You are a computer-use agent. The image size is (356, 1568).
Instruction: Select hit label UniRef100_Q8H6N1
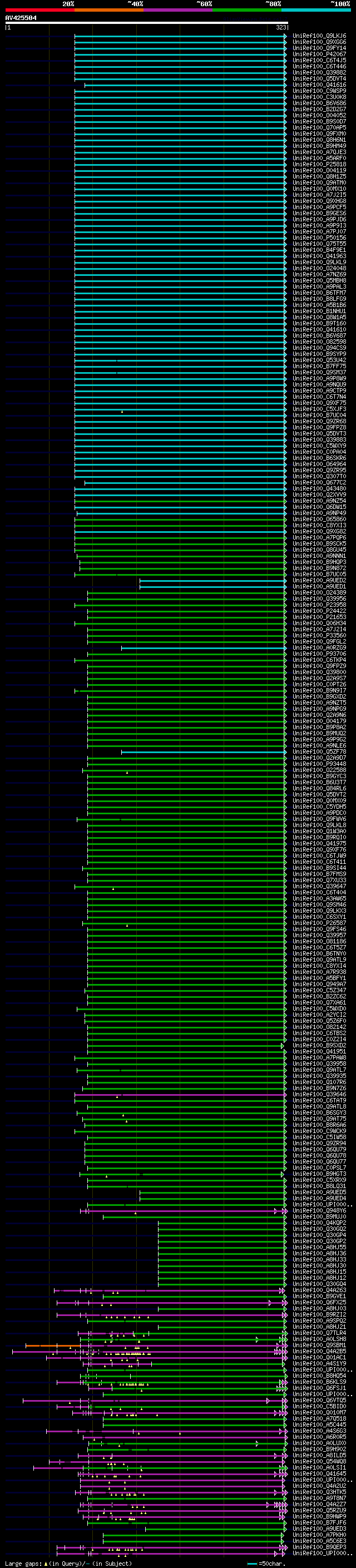(x=319, y=140)
